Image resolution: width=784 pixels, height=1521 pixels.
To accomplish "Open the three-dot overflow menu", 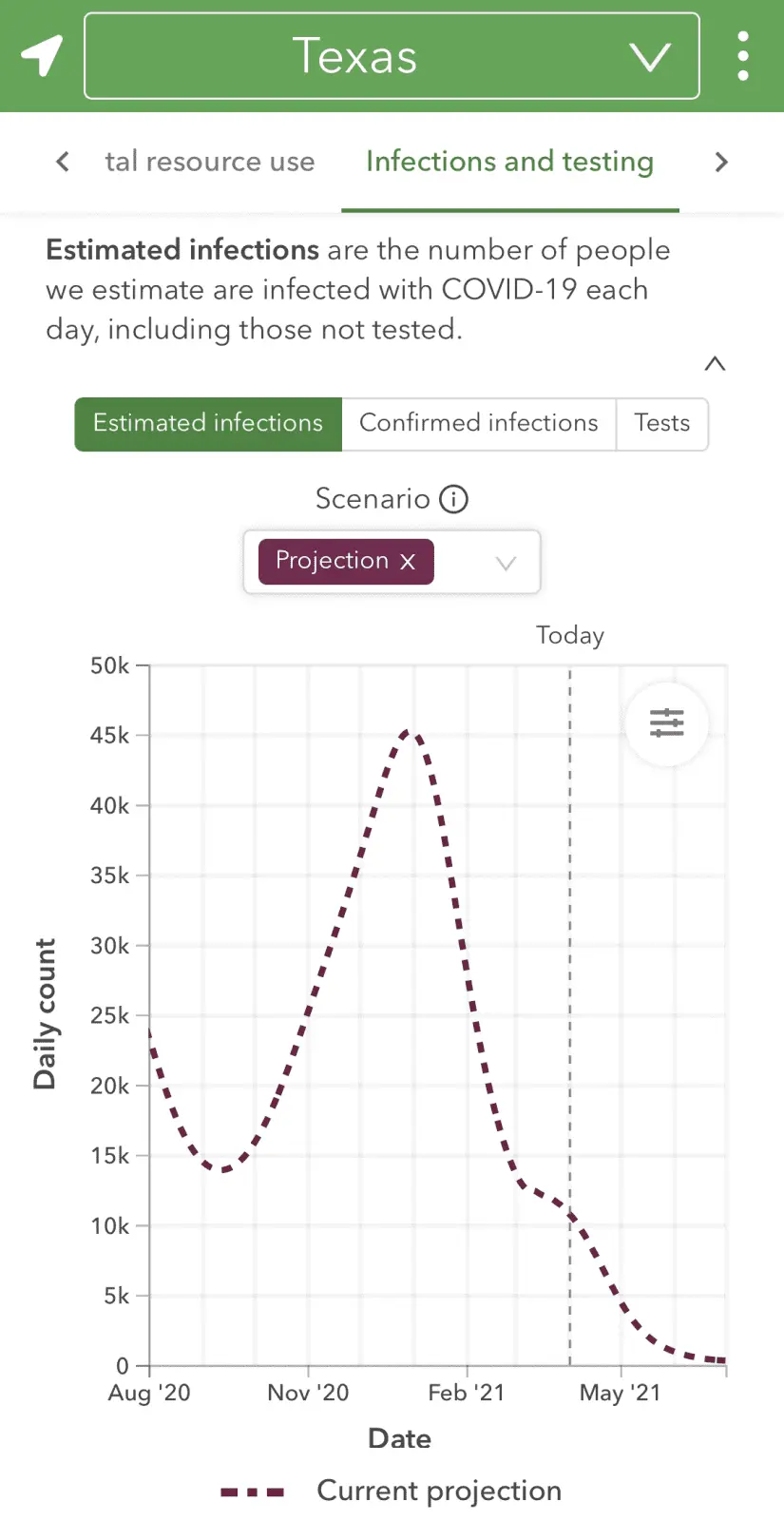I will coord(743,56).
